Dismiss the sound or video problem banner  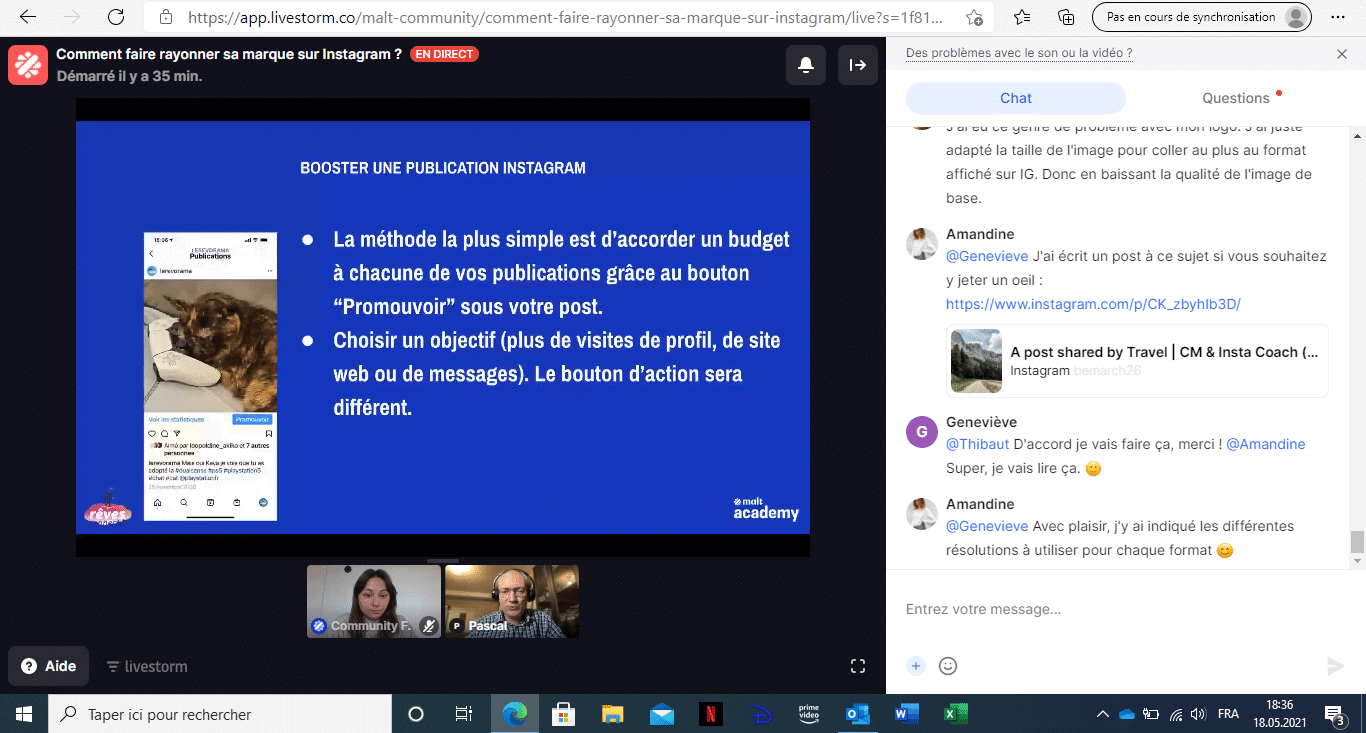[1342, 54]
